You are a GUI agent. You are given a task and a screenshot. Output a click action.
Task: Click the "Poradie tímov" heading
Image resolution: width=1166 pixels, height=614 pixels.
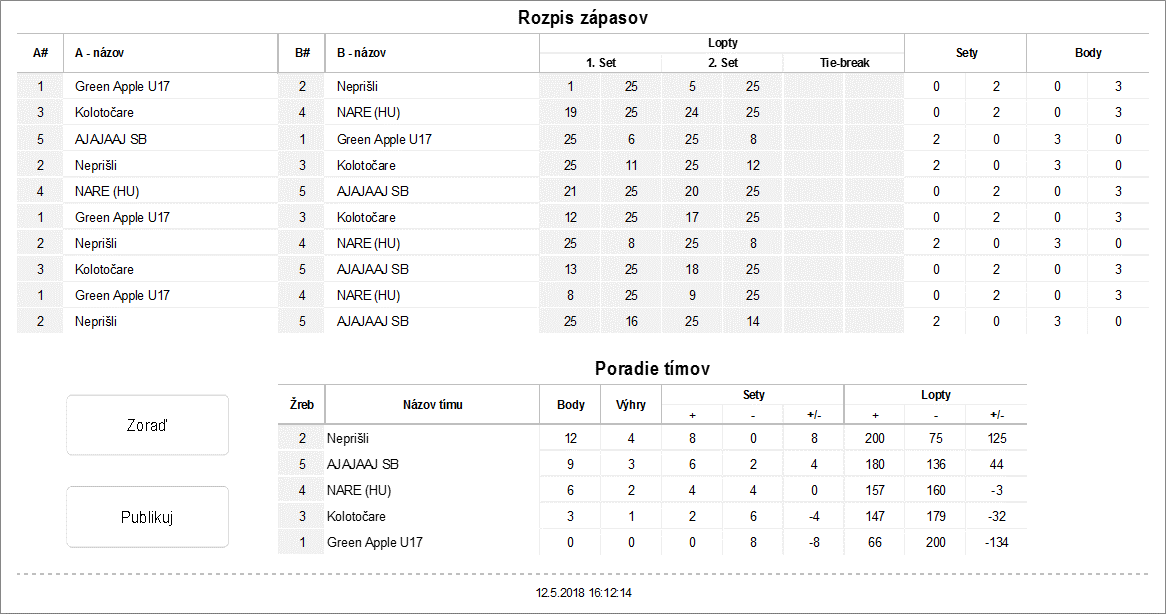click(652, 369)
